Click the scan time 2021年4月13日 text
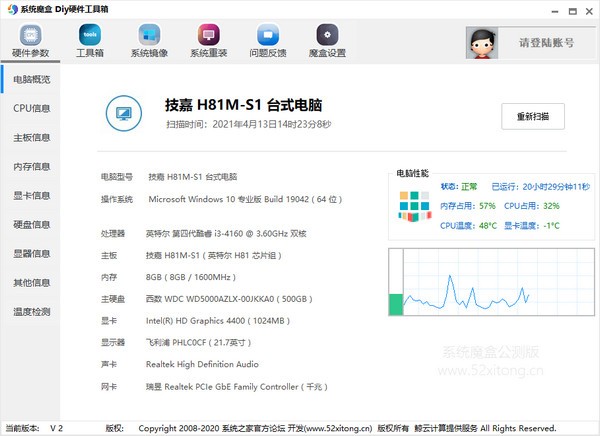Screen dimensions: 600x436 249,124
